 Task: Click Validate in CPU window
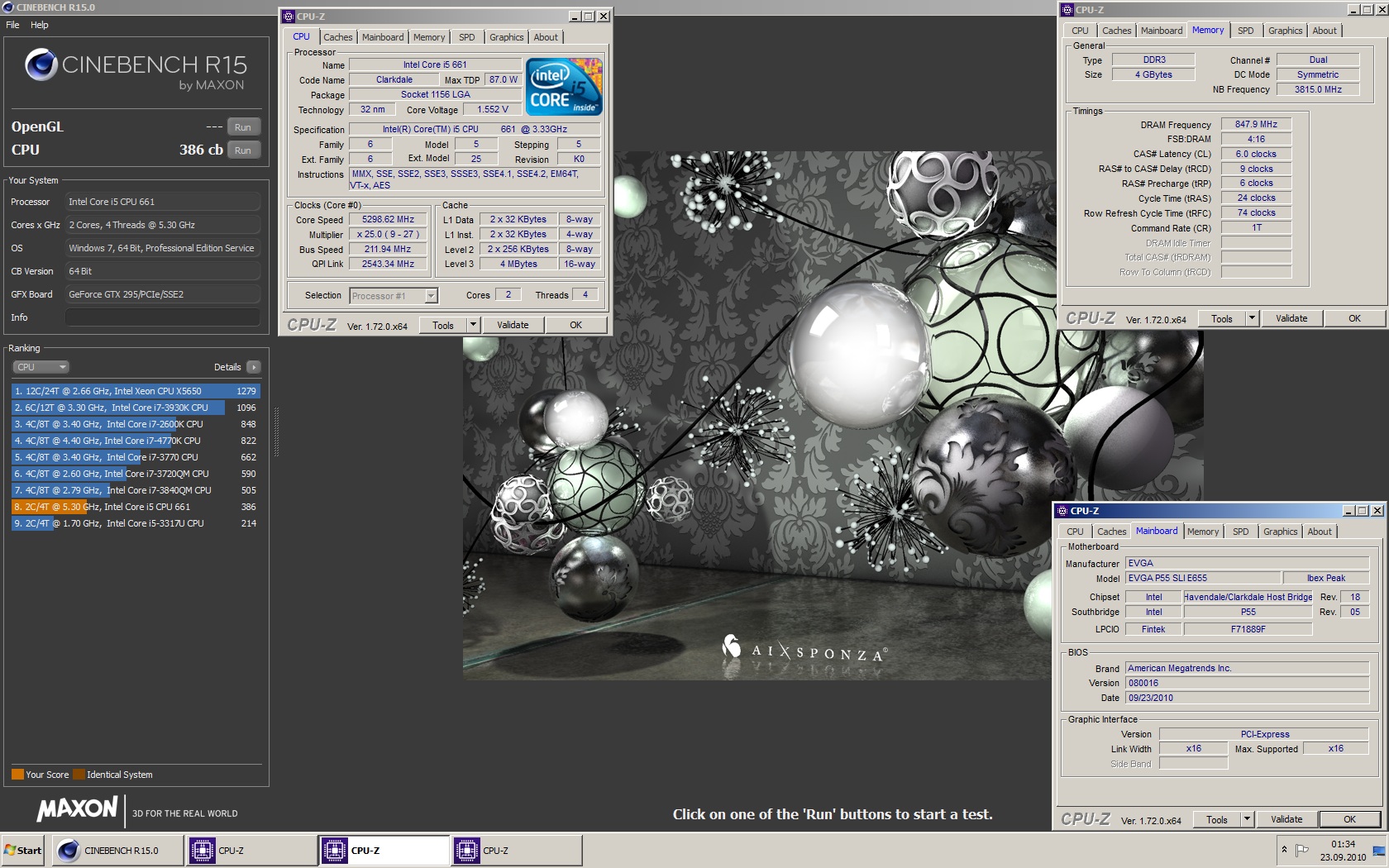(513, 325)
